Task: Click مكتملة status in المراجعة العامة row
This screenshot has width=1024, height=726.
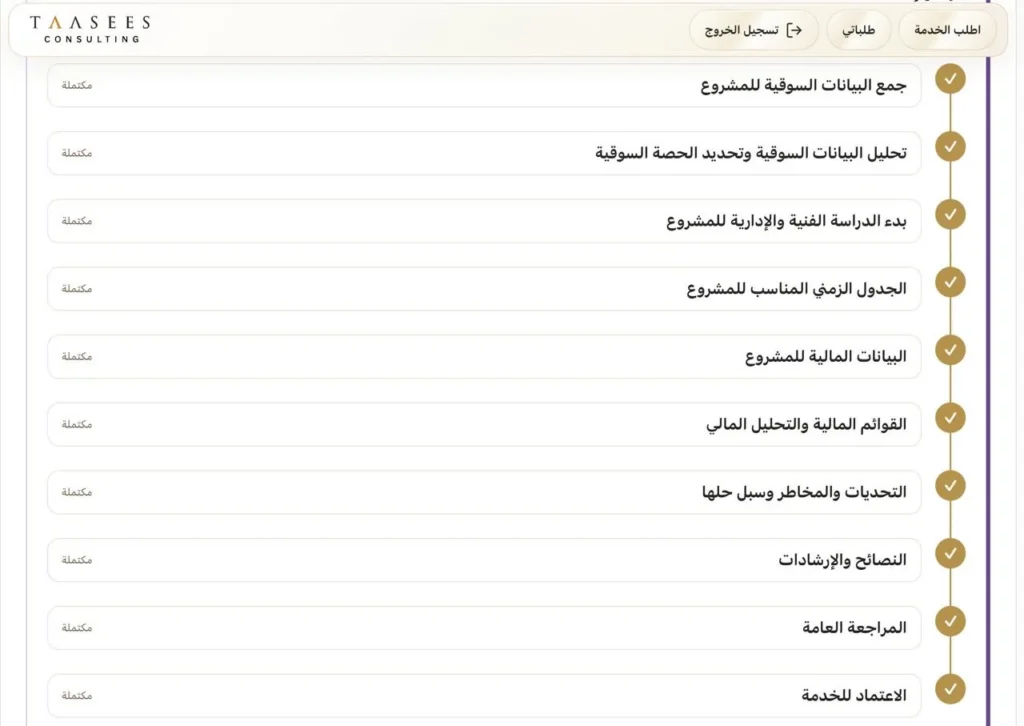Action: (77, 628)
